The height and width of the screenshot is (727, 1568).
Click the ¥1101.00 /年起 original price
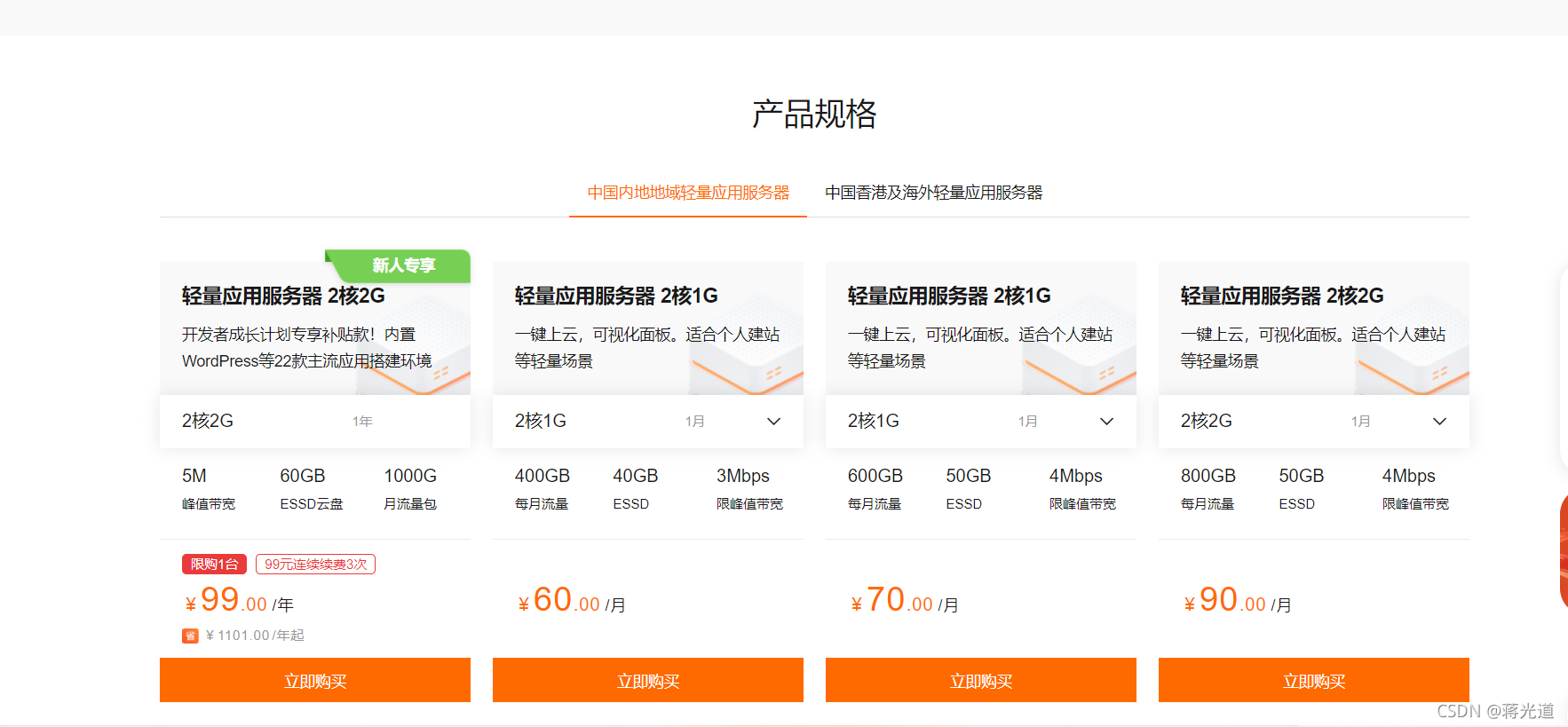[x=255, y=636]
